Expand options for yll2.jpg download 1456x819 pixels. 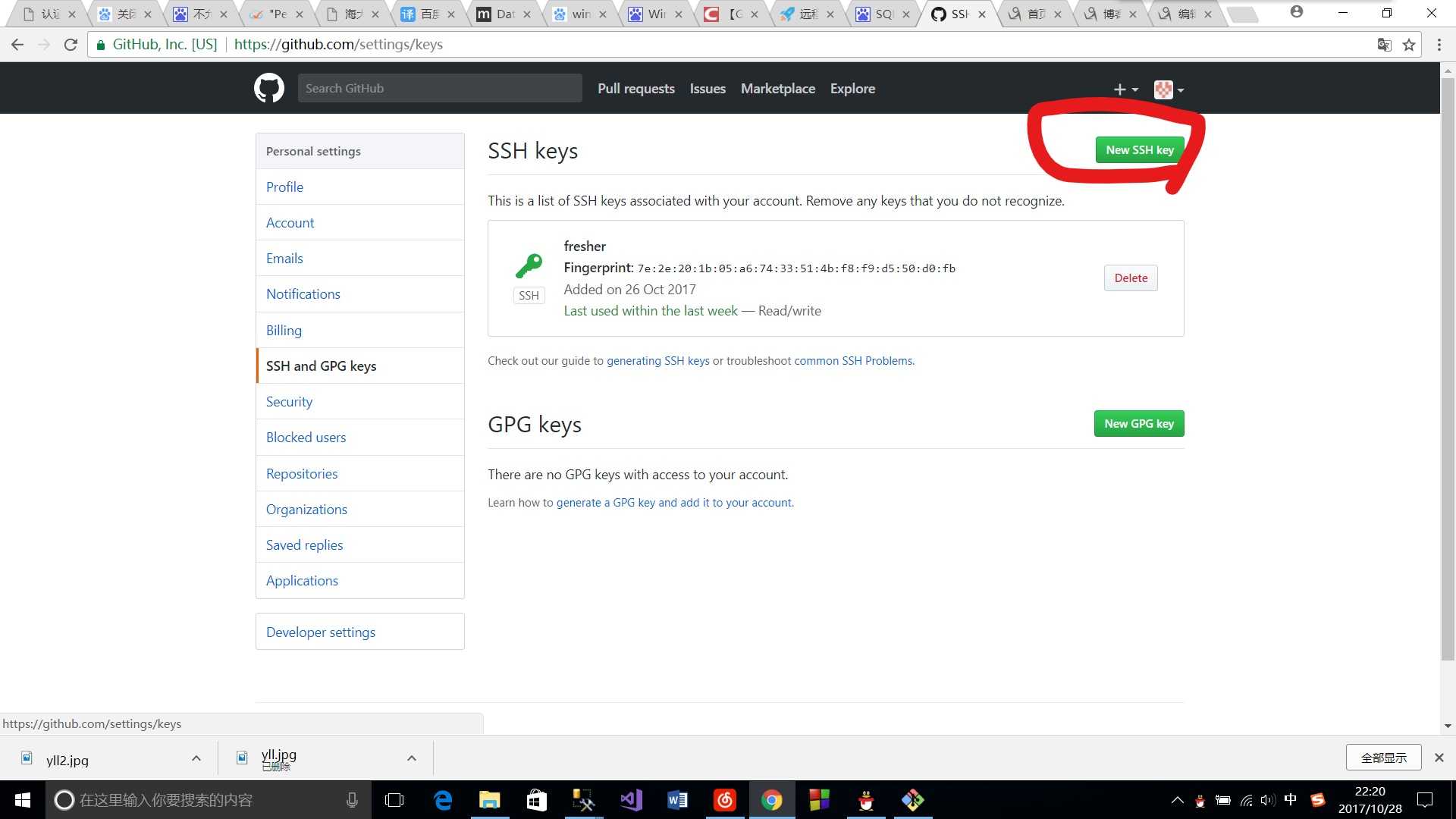click(196, 758)
